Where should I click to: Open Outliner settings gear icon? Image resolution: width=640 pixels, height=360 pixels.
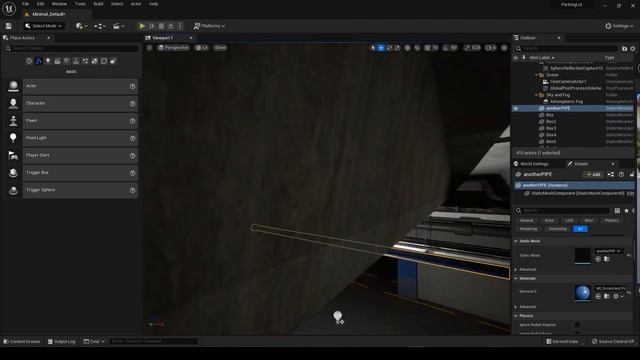coord(633,49)
